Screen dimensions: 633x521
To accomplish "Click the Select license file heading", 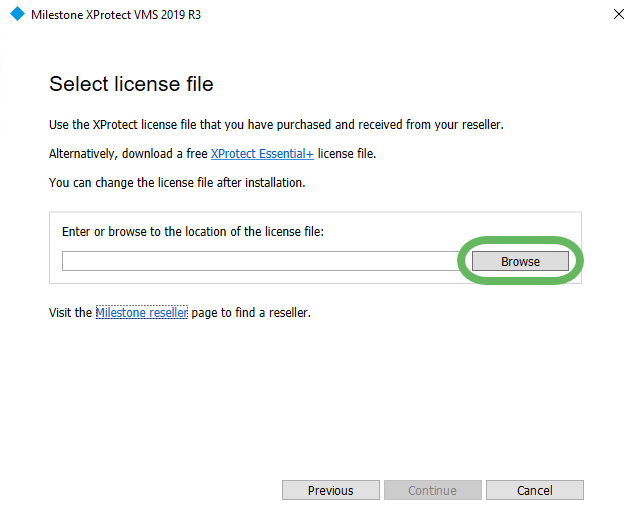I will [131, 84].
